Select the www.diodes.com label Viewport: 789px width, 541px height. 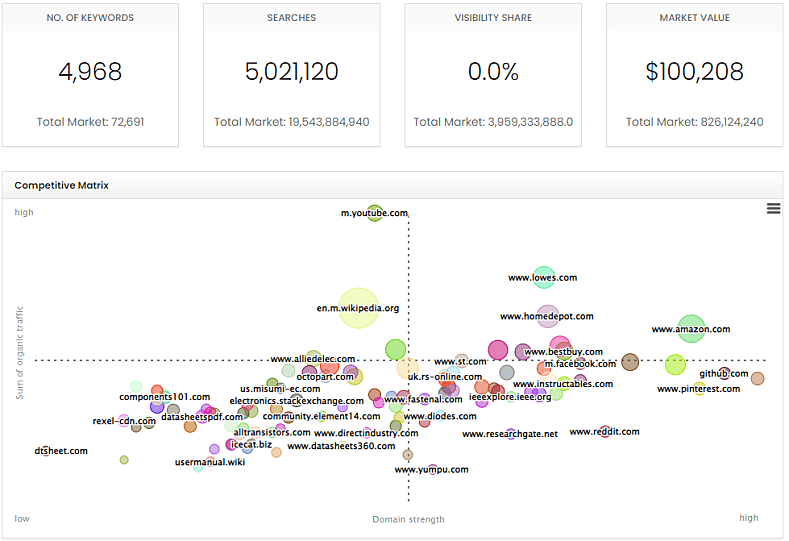coord(440,416)
